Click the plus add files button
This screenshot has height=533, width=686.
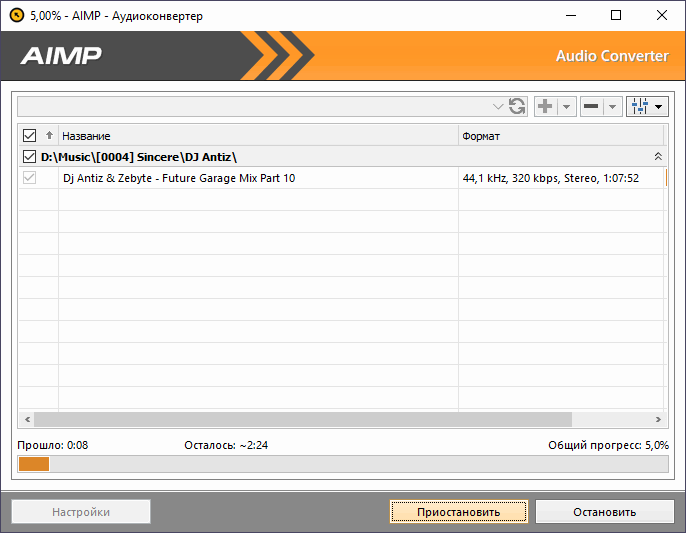pos(545,106)
